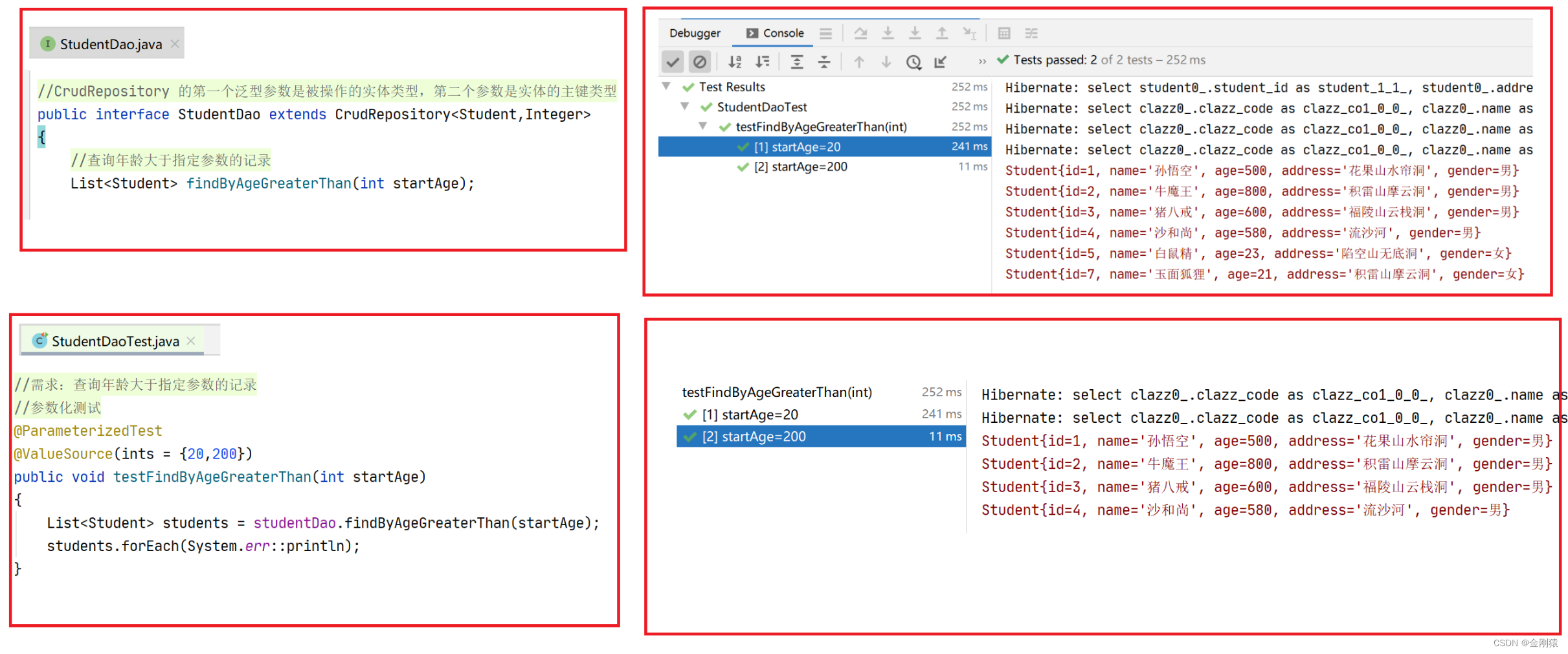Open the StudentDaoTest.java editor tab
Screen dimensions: 1568x654
(x=113, y=341)
